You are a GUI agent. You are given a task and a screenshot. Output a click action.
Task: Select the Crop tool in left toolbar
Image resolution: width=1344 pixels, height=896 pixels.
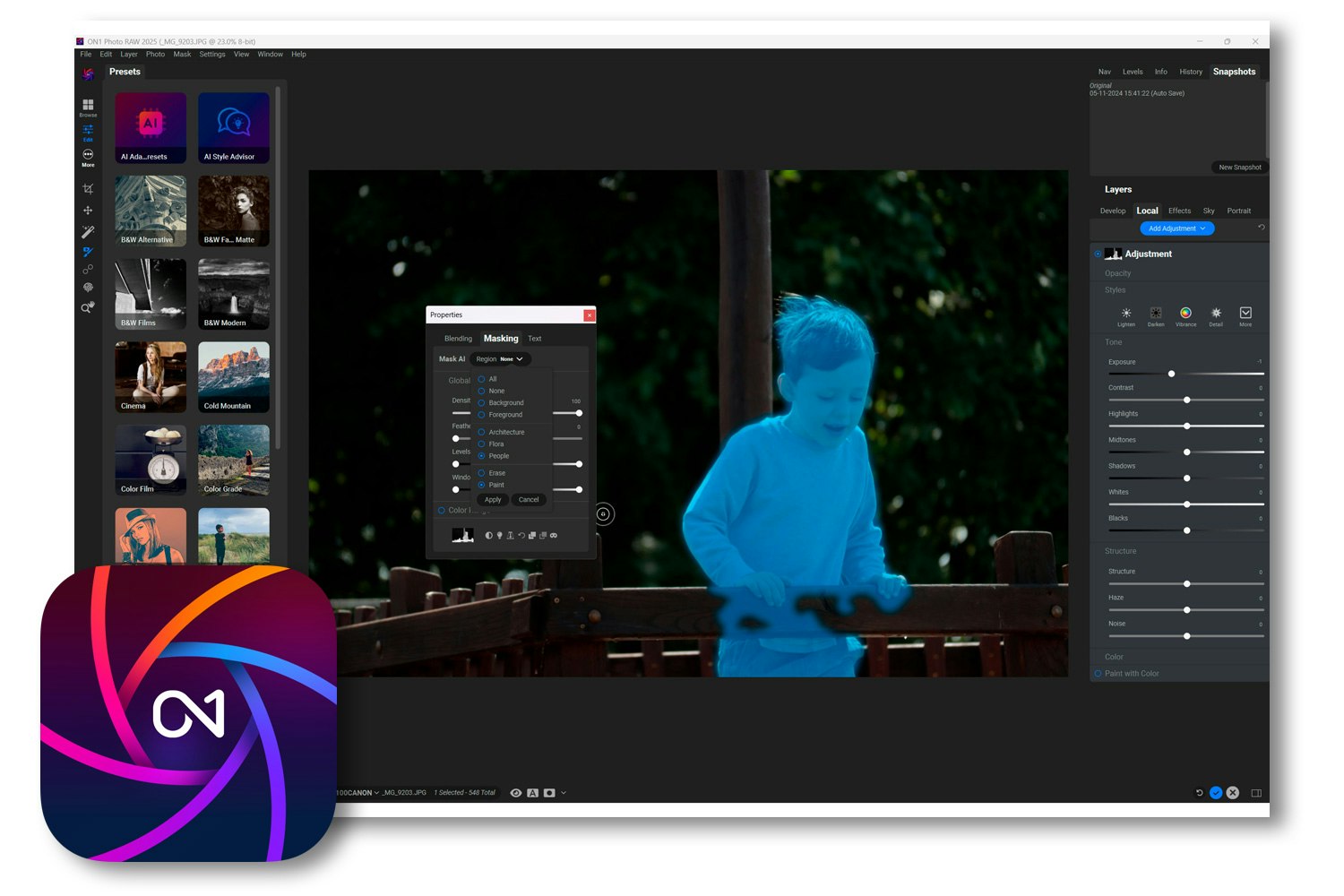click(x=88, y=189)
